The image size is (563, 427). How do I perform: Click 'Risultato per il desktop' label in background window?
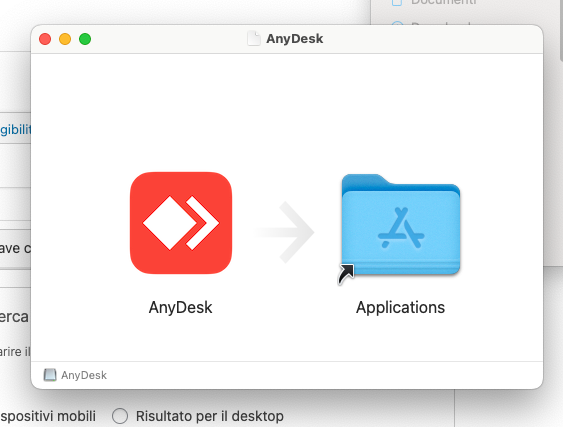pos(210,416)
